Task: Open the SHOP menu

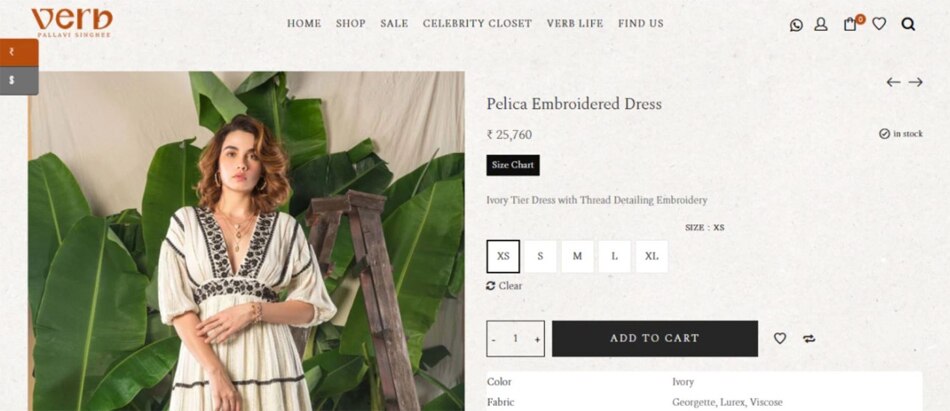Action: [x=350, y=24]
